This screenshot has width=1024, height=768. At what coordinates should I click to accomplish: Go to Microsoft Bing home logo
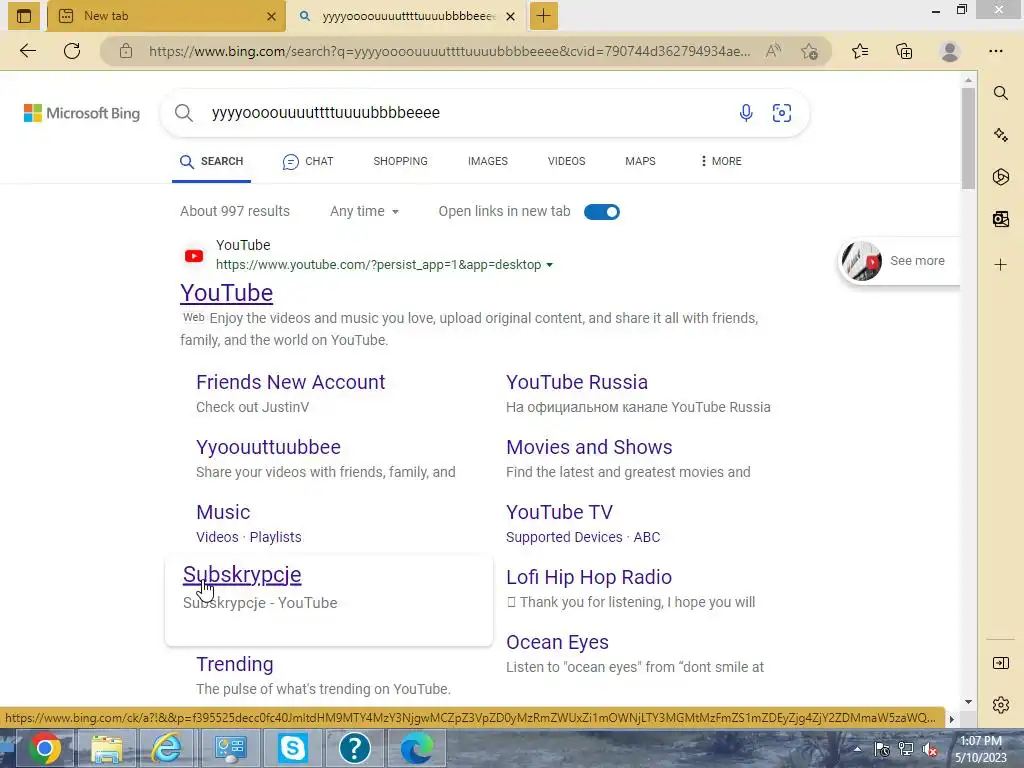coord(82,113)
